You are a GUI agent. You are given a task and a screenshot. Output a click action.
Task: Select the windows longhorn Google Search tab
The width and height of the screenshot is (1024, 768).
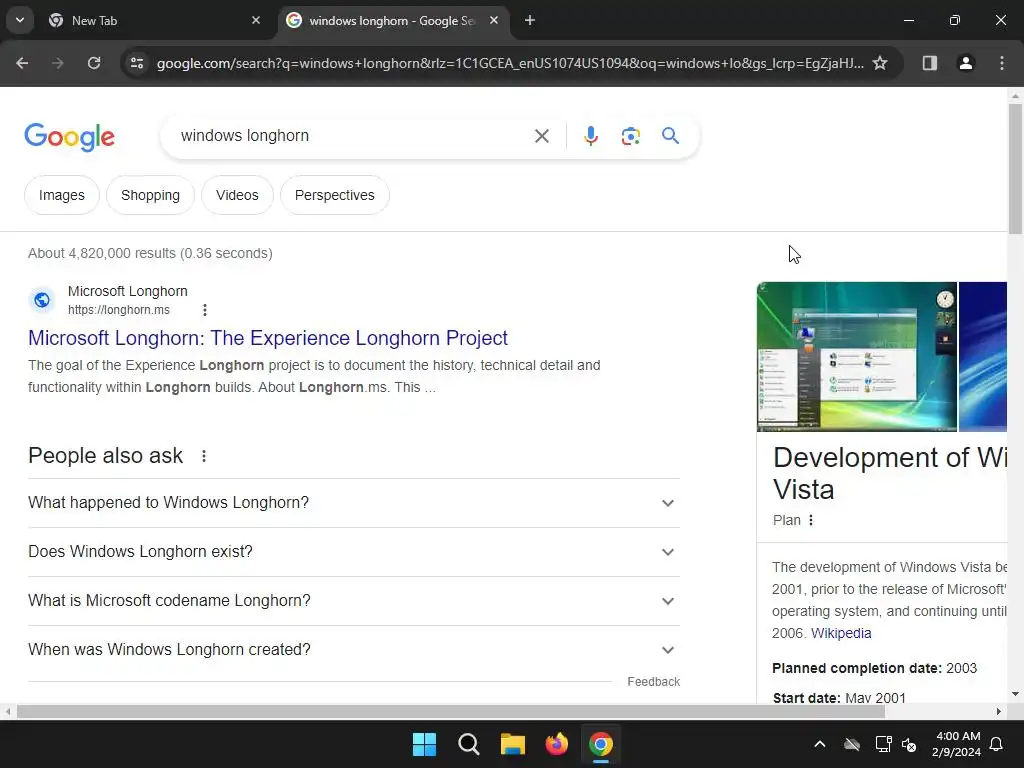tap(394, 20)
